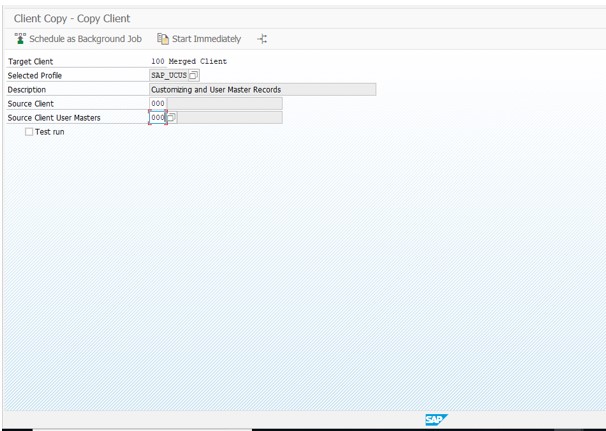606x431 pixels.
Task: Click the '100 Merged Client' text
Action: tap(189, 61)
